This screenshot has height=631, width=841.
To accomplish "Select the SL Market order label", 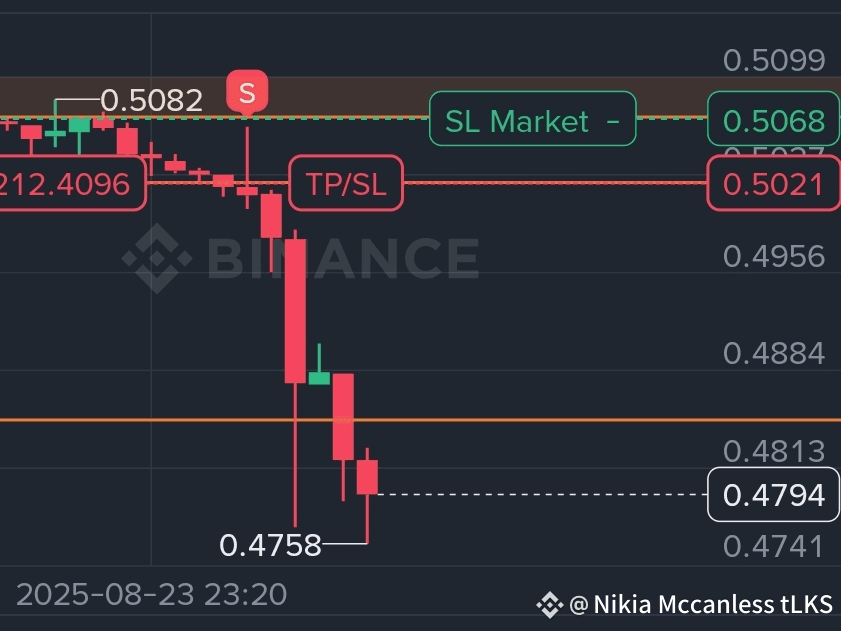I will [x=533, y=119].
